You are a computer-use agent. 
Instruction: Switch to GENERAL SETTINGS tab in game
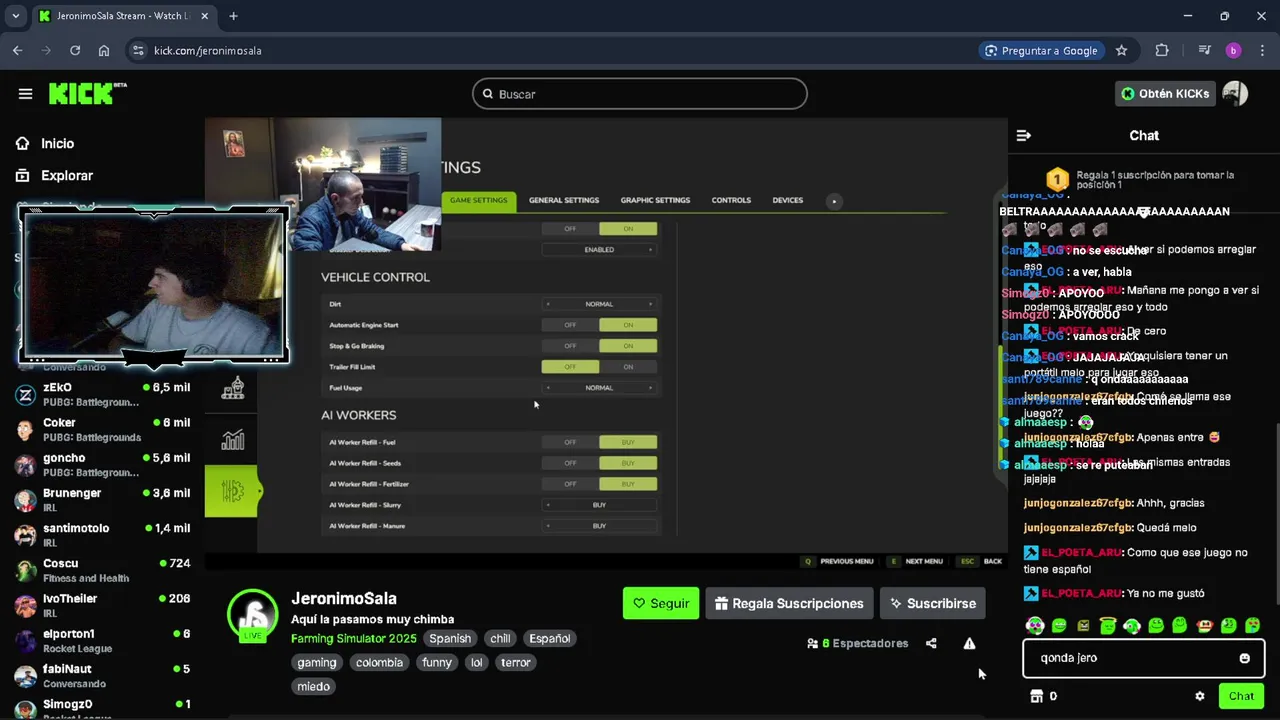point(564,200)
